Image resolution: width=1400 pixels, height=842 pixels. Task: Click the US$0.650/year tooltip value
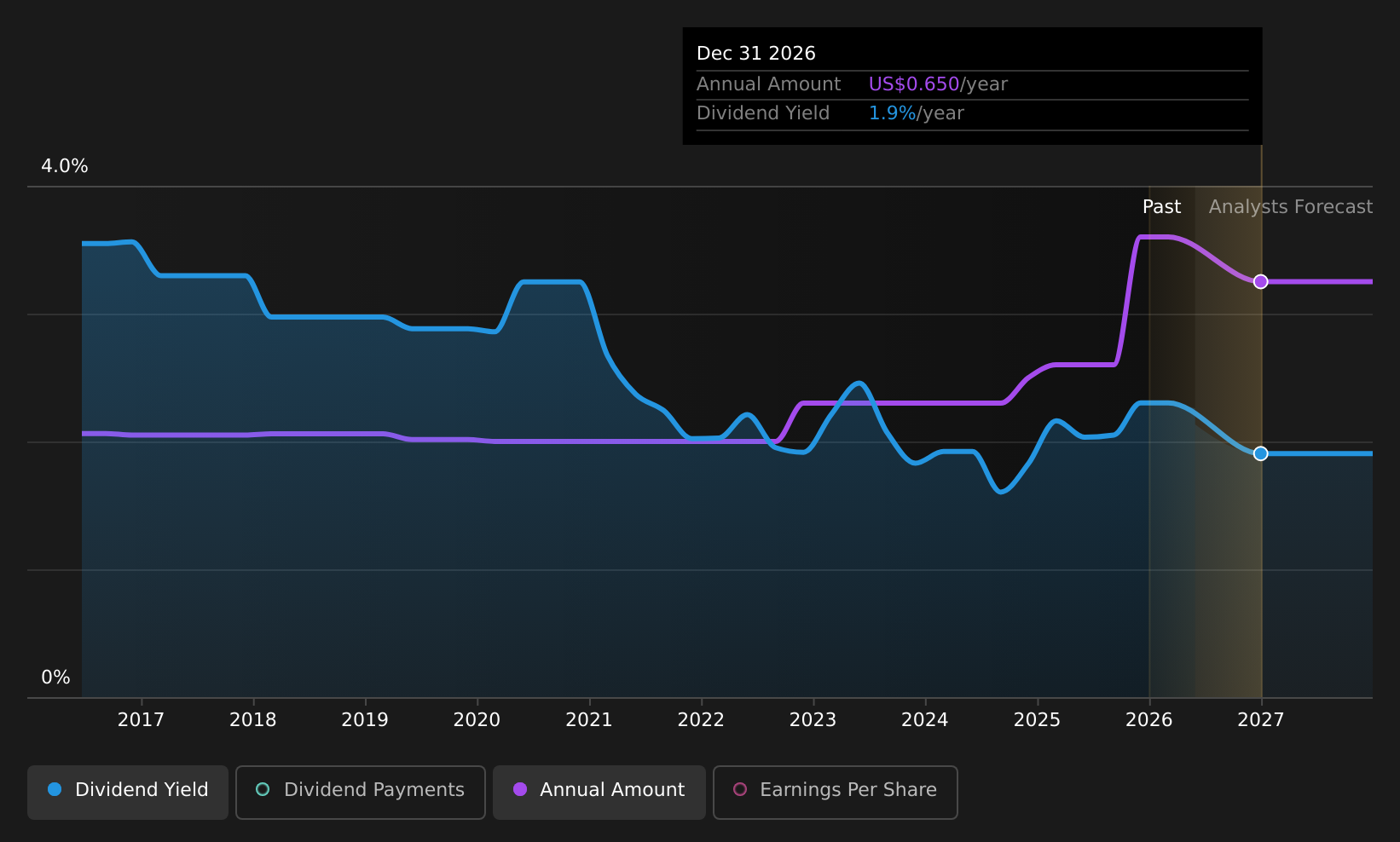pos(938,84)
